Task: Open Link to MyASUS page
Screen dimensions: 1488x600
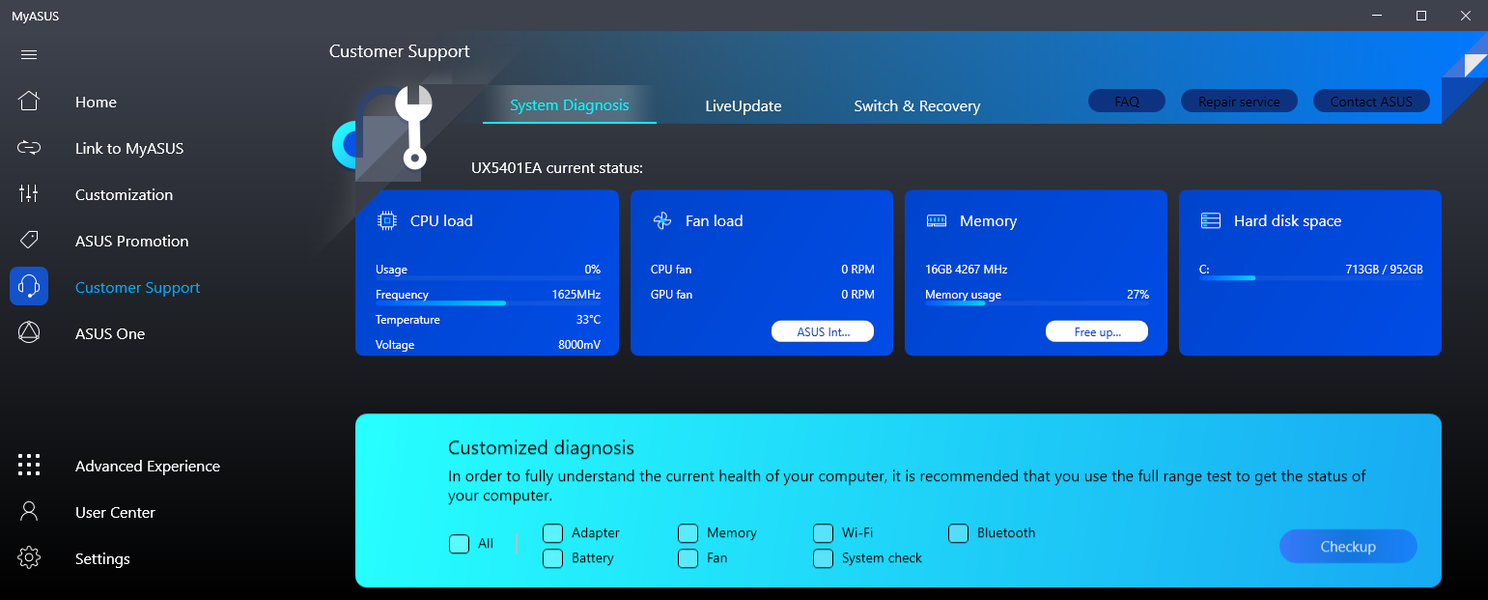Action: pos(130,148)
